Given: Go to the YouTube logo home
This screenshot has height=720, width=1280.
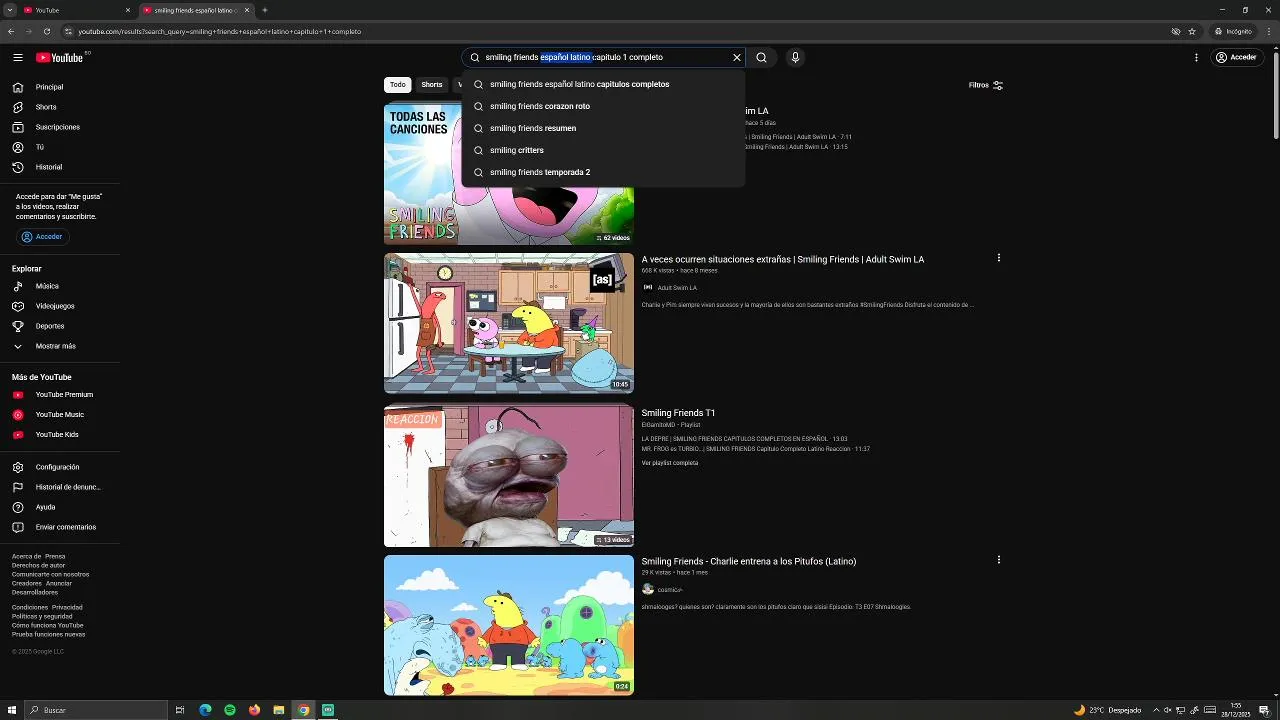Looking at the screenshot, I should [60, 58].
